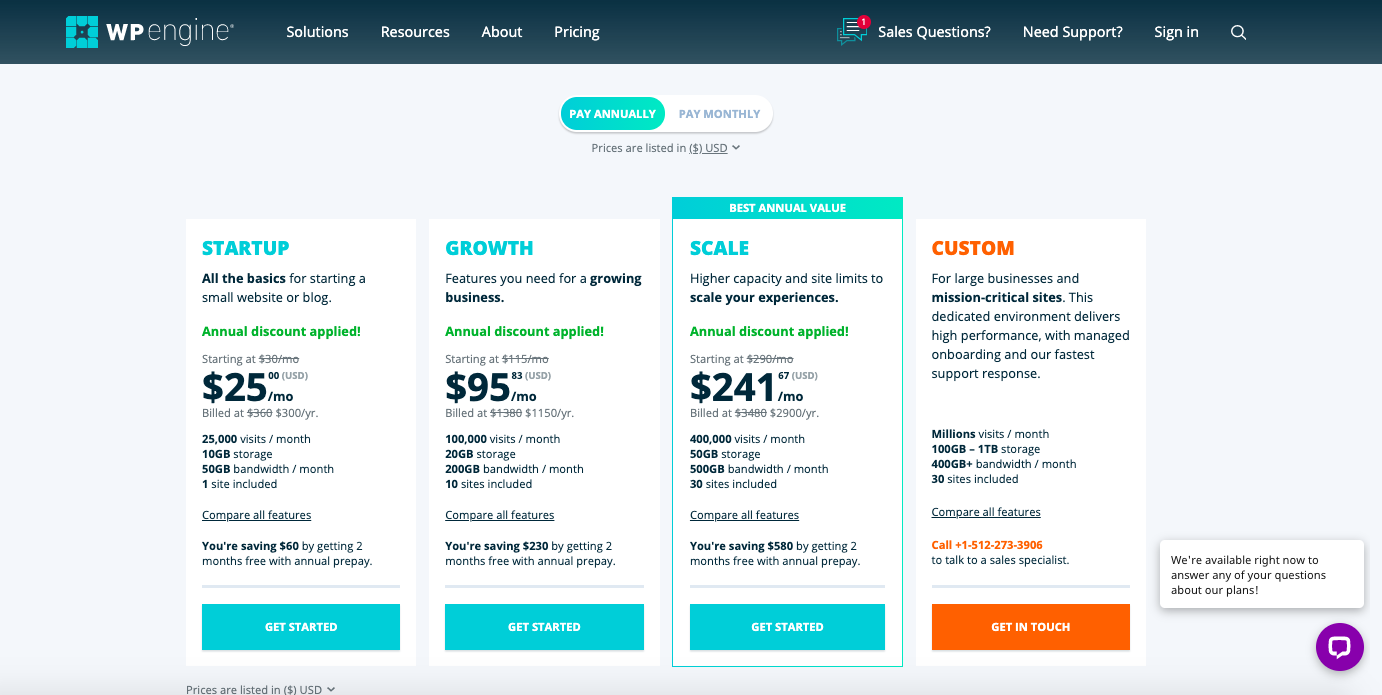The width and height of the screenshot is (1382, 695).
Task: Open search with the magnifying glass icon
Action: coord(1238,32)
